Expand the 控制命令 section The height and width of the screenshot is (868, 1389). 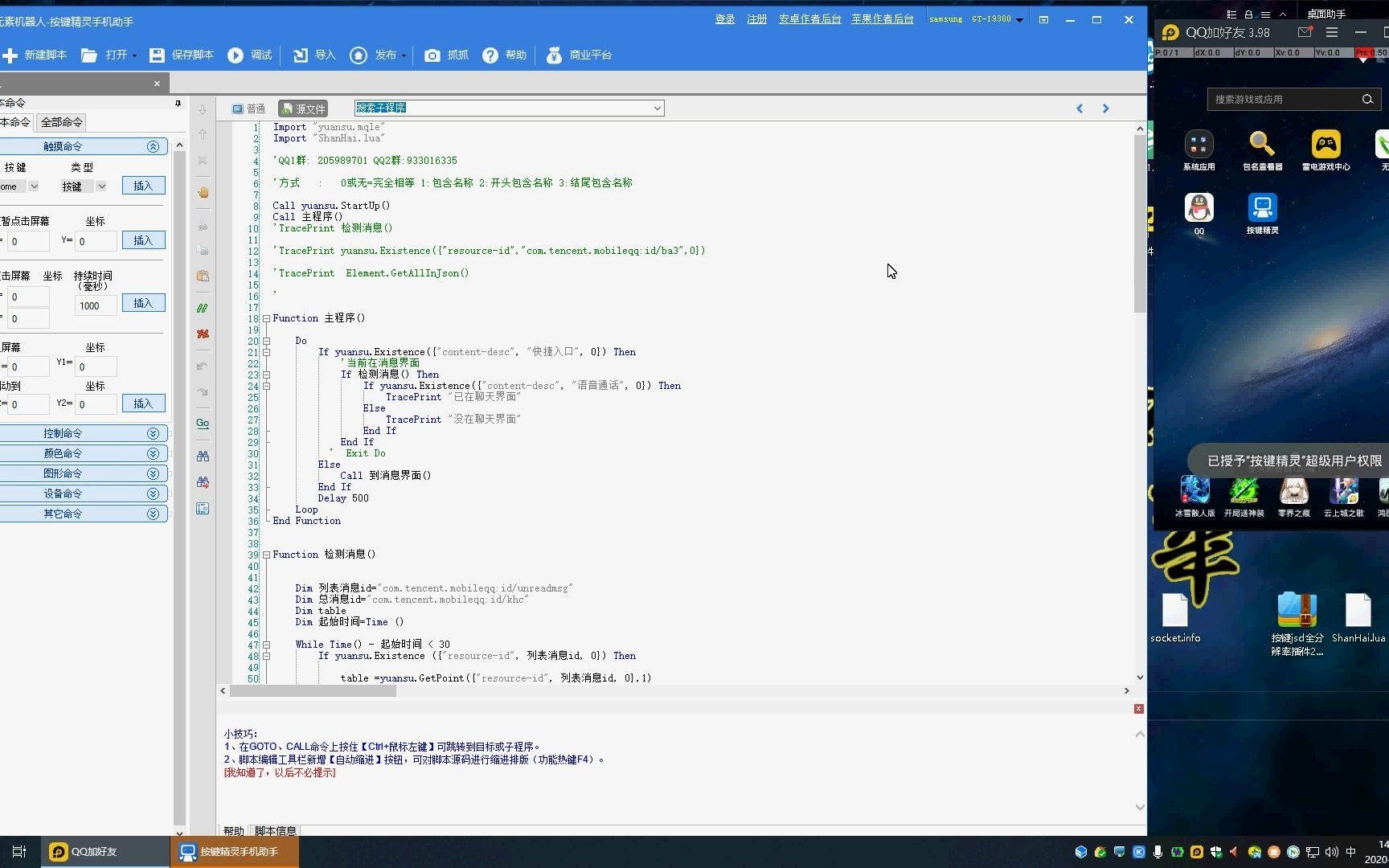click(x=153, y=433)
